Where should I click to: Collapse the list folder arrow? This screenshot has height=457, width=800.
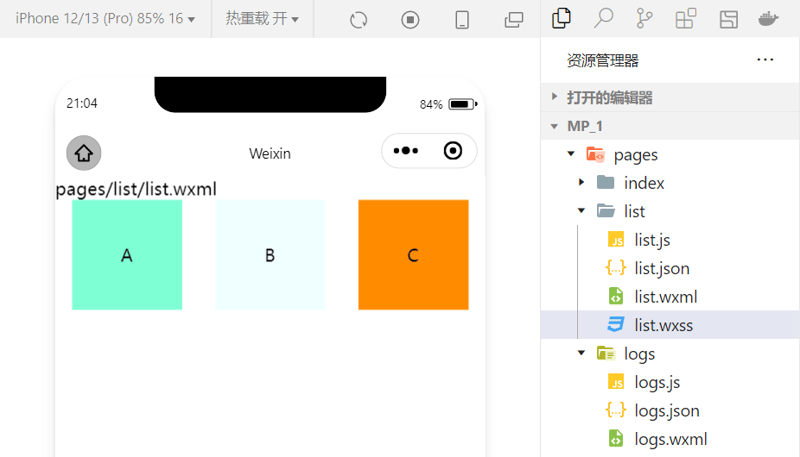(581, 211)
